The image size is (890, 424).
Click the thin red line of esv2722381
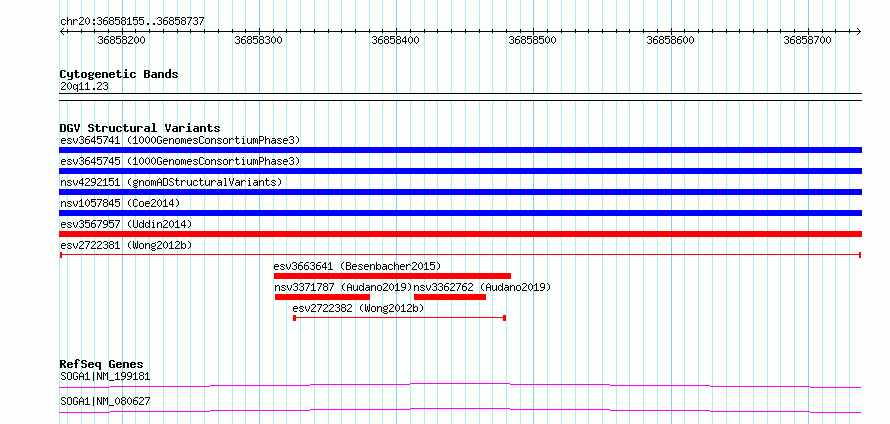coord(460,255)
